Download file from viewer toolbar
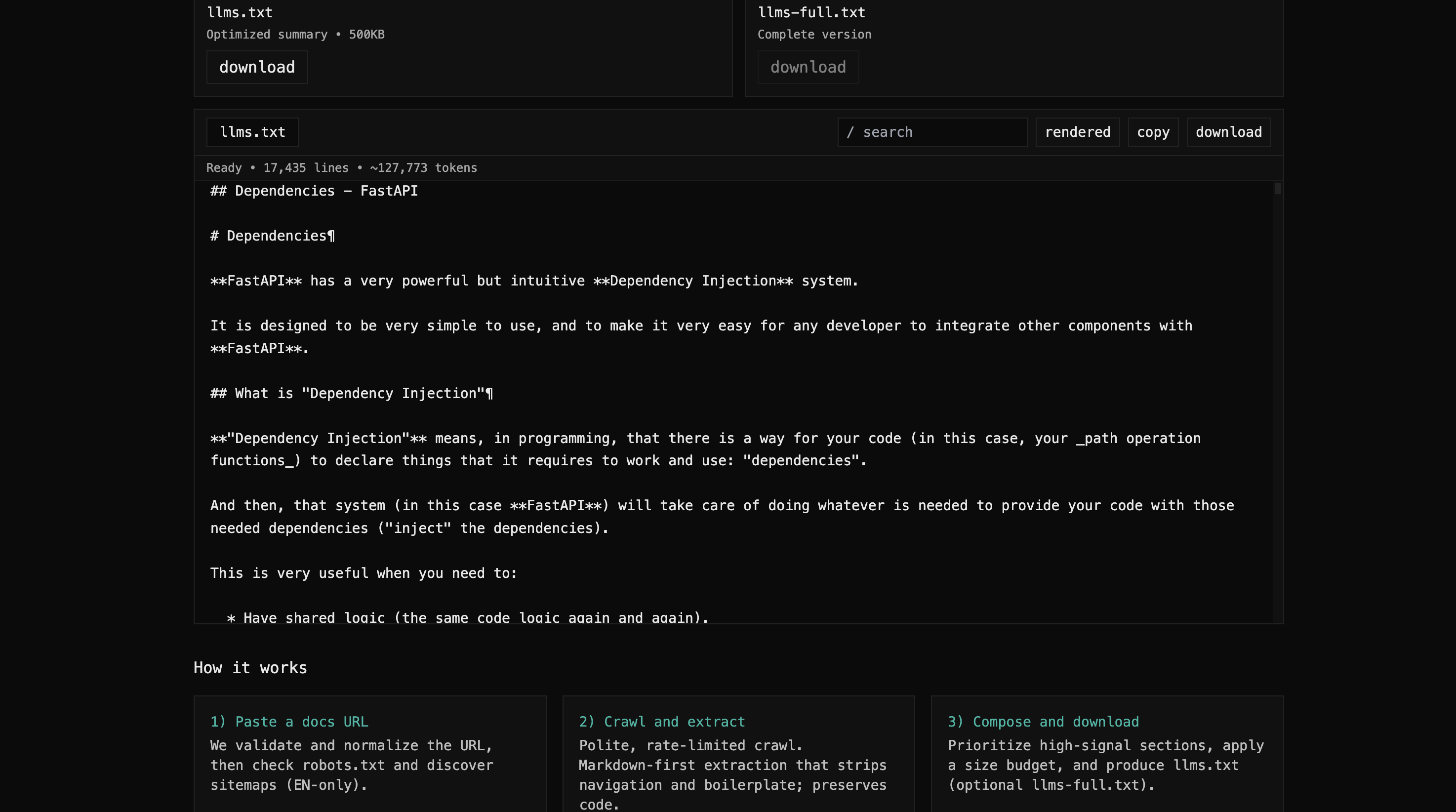This screenshot has height=812, width=1456. (x=1228, y=132)
